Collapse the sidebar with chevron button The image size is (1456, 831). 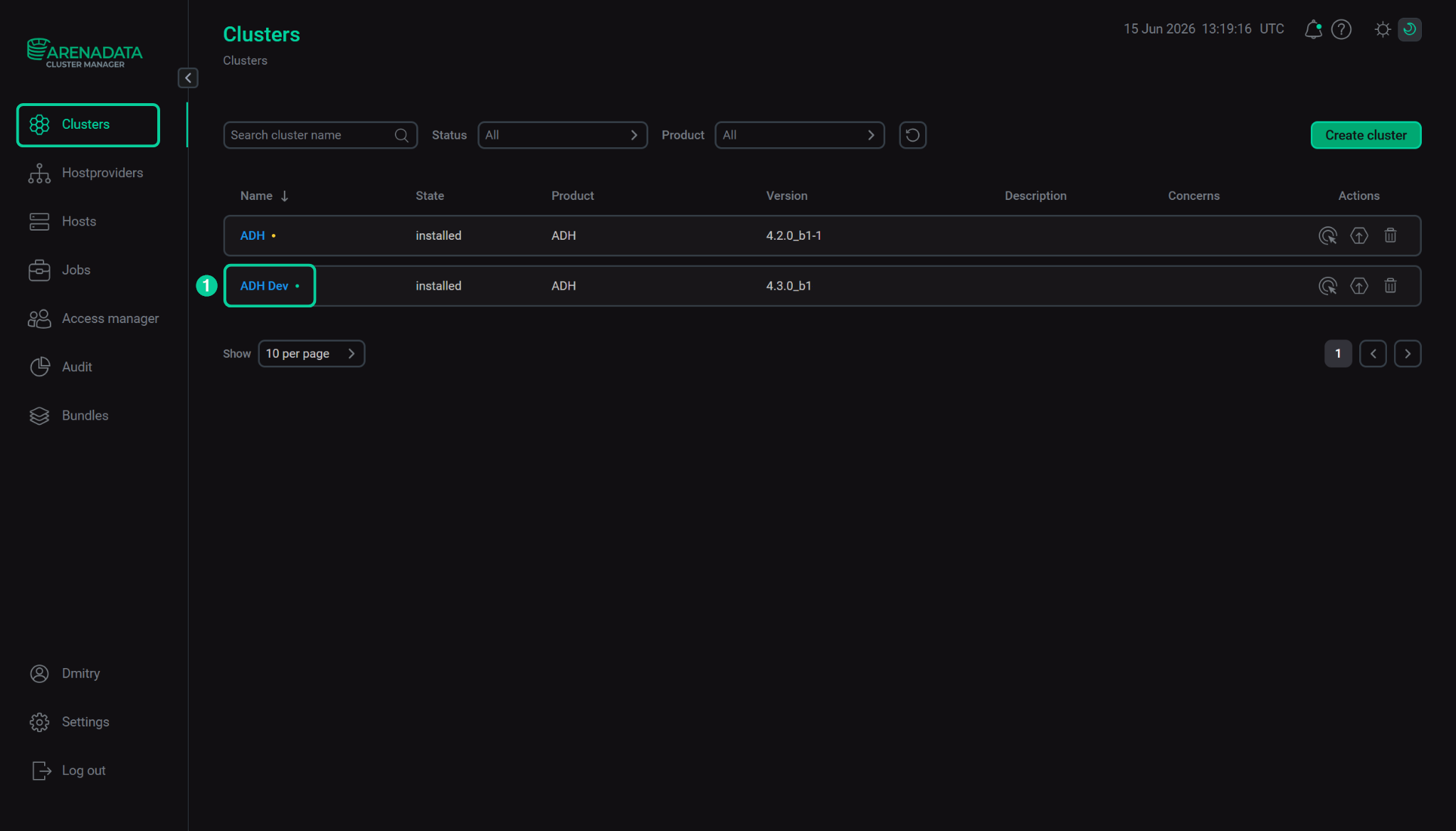188,78
